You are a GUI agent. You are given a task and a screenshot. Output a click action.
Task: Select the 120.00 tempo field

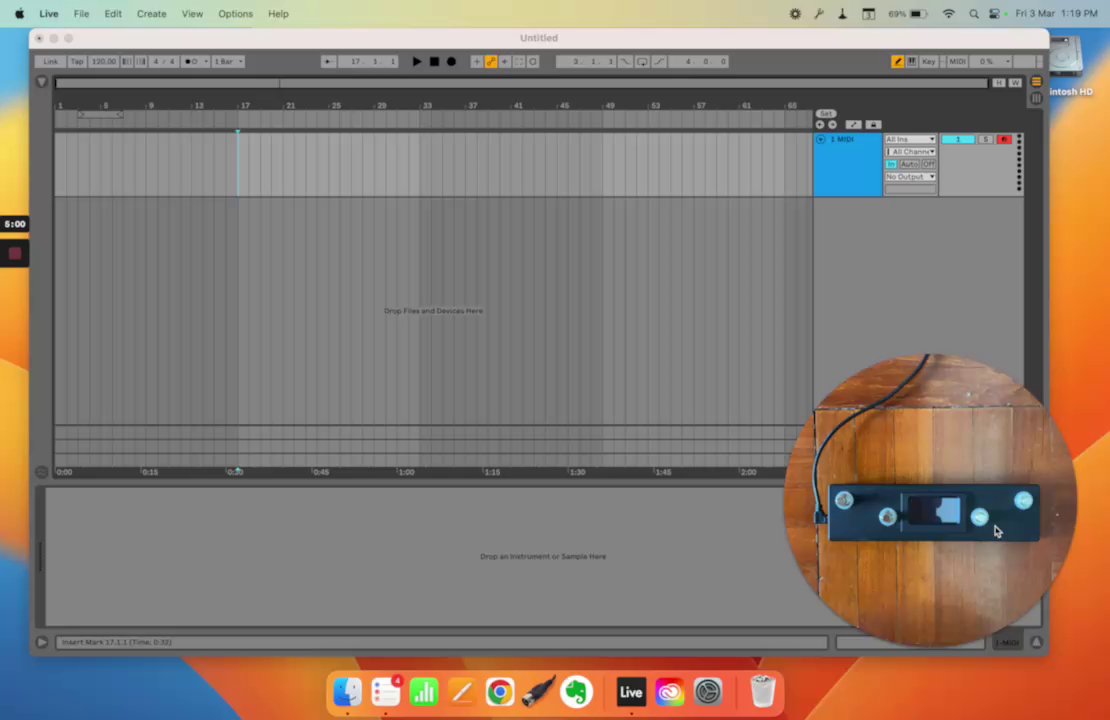click(103, 62)
